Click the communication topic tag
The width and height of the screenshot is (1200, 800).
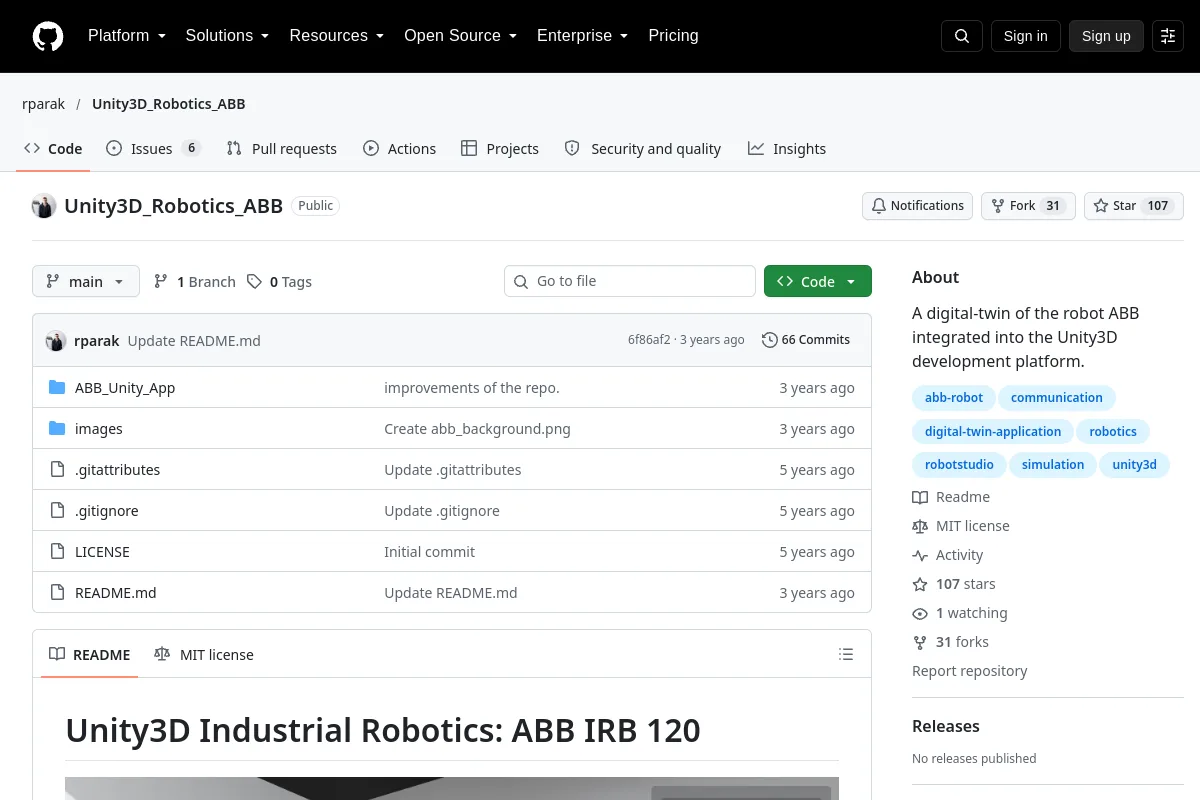click(1057, 398)
